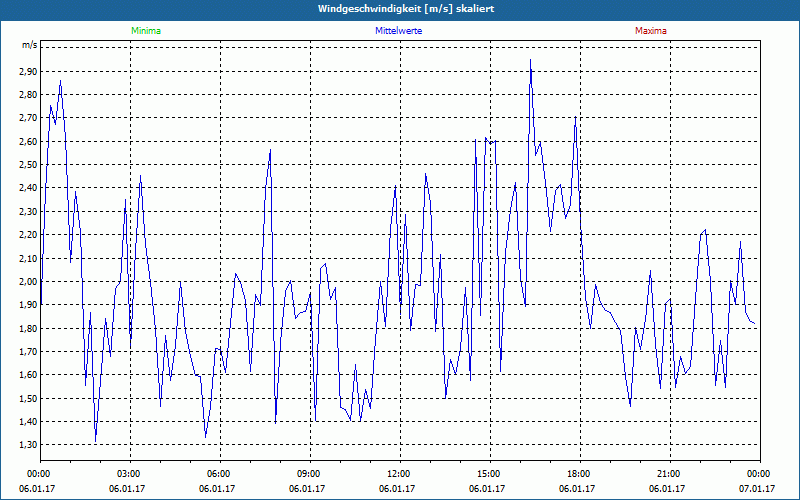Viewport: 800px width, 500px height.
Task: Click the 03:00 time axis label
Action: 130,474
